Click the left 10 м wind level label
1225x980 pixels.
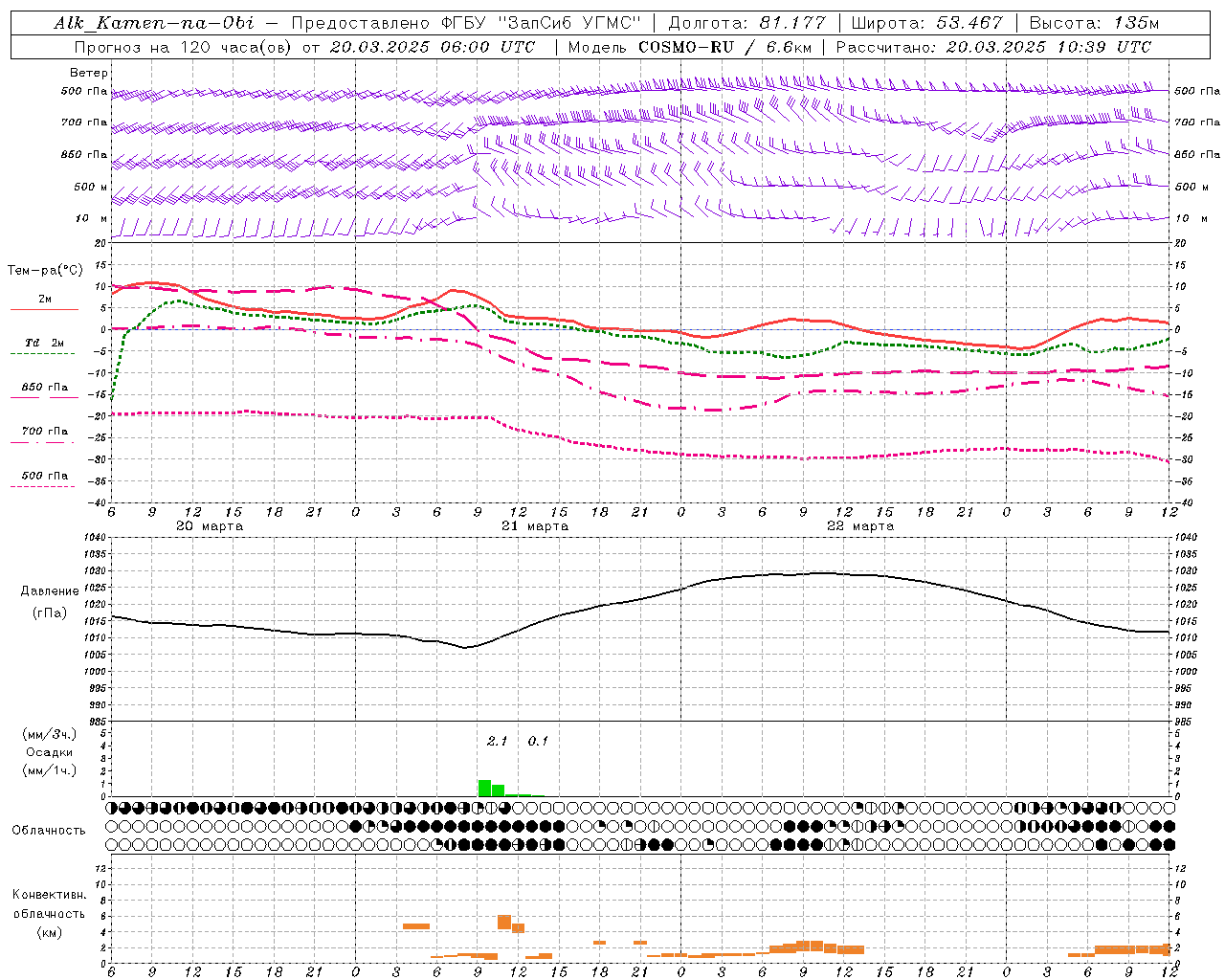click(93, 218)
